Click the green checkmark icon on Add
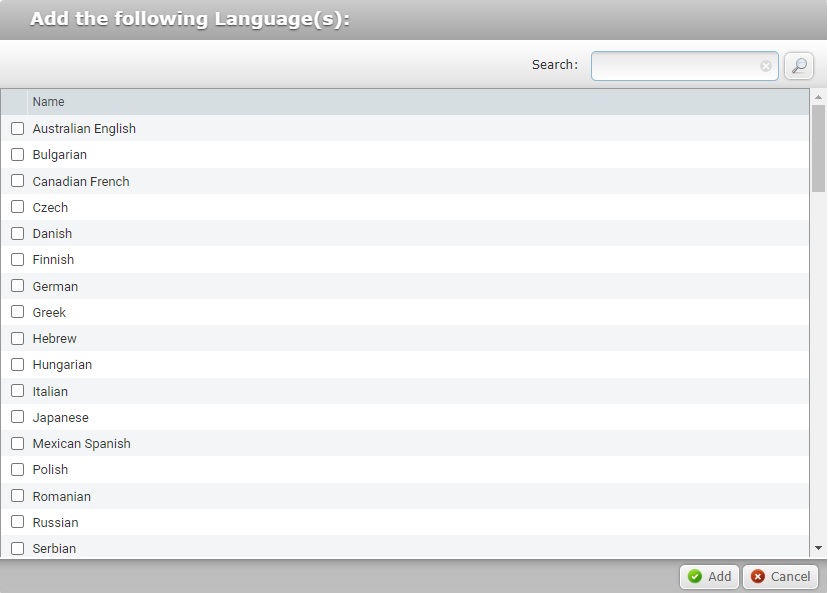This screenshot has width=828, height=593. (x=697, y=576)
